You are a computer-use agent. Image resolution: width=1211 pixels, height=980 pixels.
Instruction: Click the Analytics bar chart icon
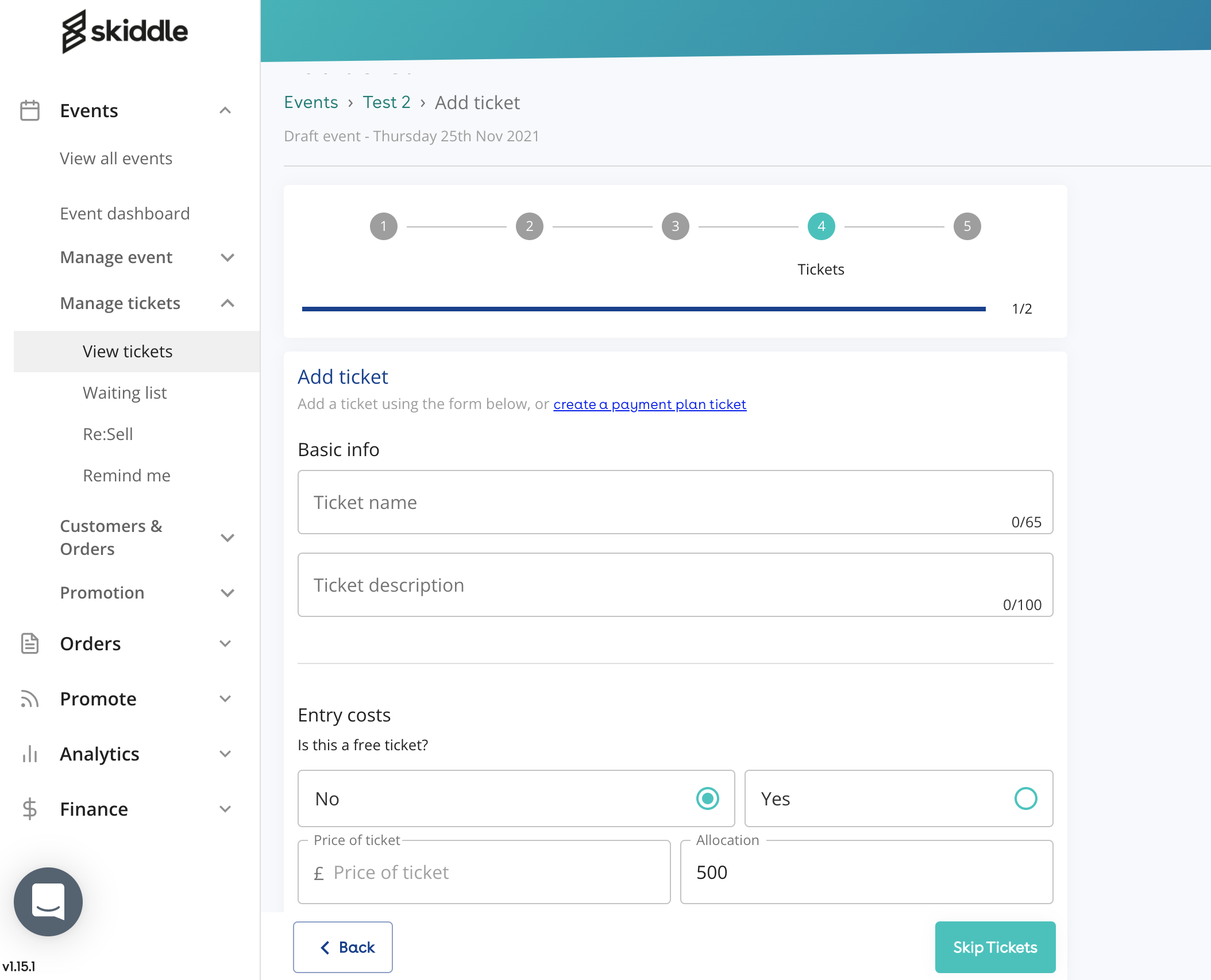coord(30,754)
